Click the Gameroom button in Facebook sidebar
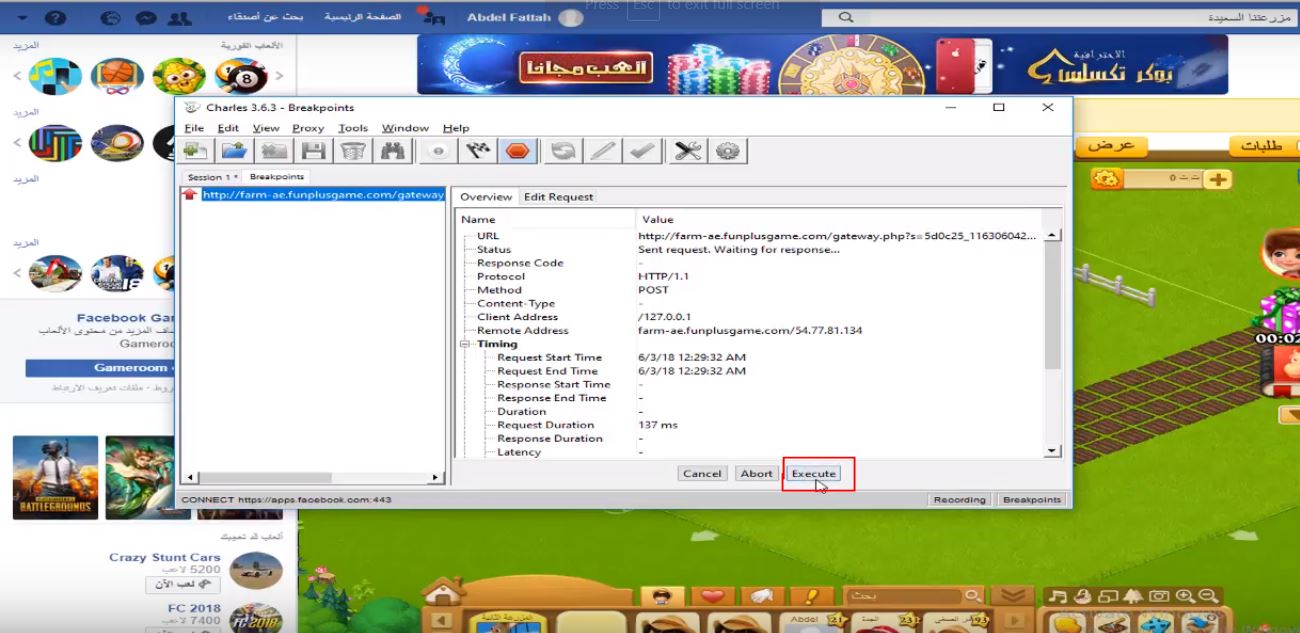Viewport: 1300px width, 633px height. coord(100,368)
